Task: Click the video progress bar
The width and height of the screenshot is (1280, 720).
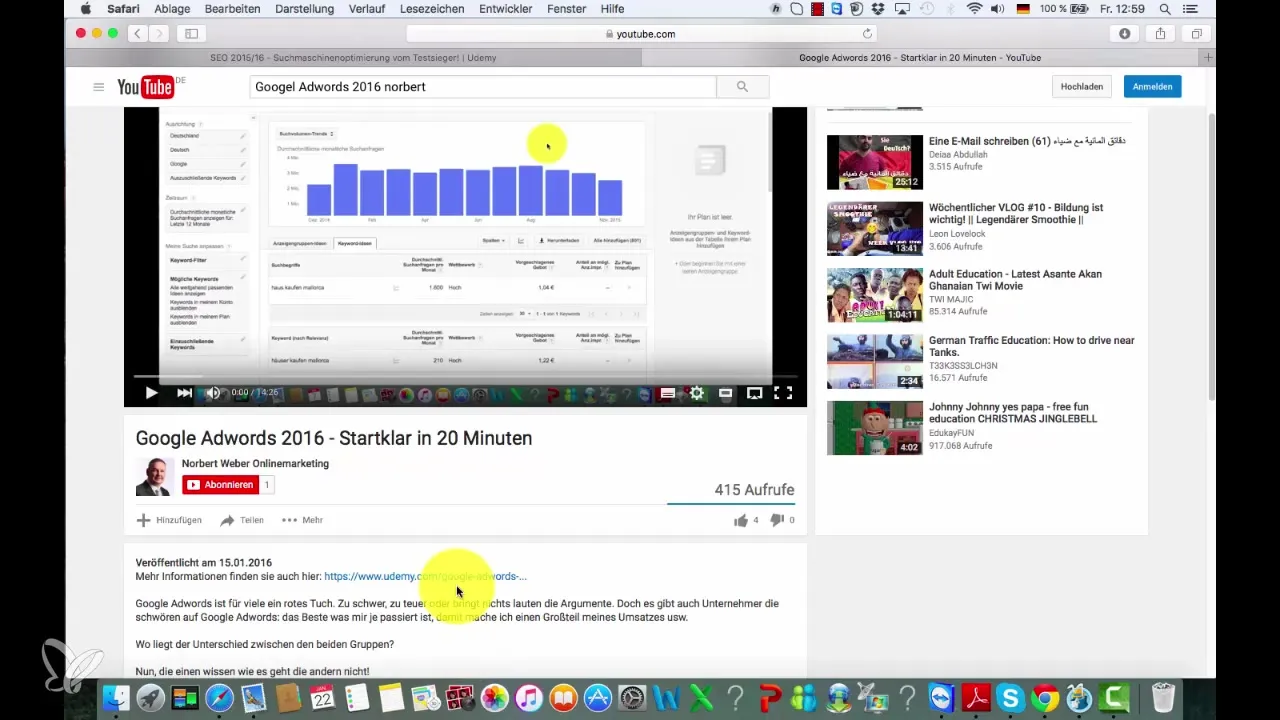Action: 465,376
